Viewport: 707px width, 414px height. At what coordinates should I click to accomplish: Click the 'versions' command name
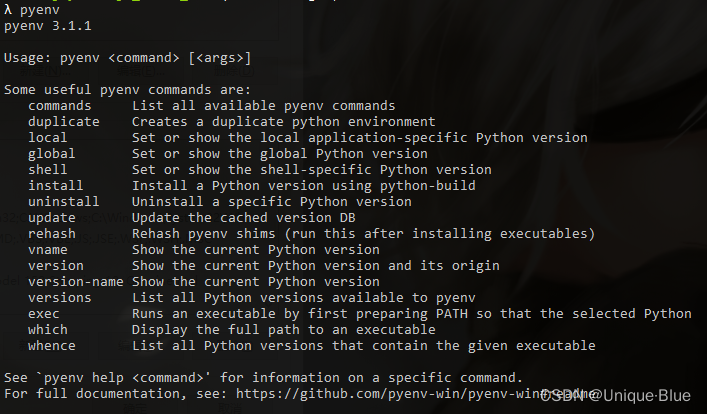point(60,298)
